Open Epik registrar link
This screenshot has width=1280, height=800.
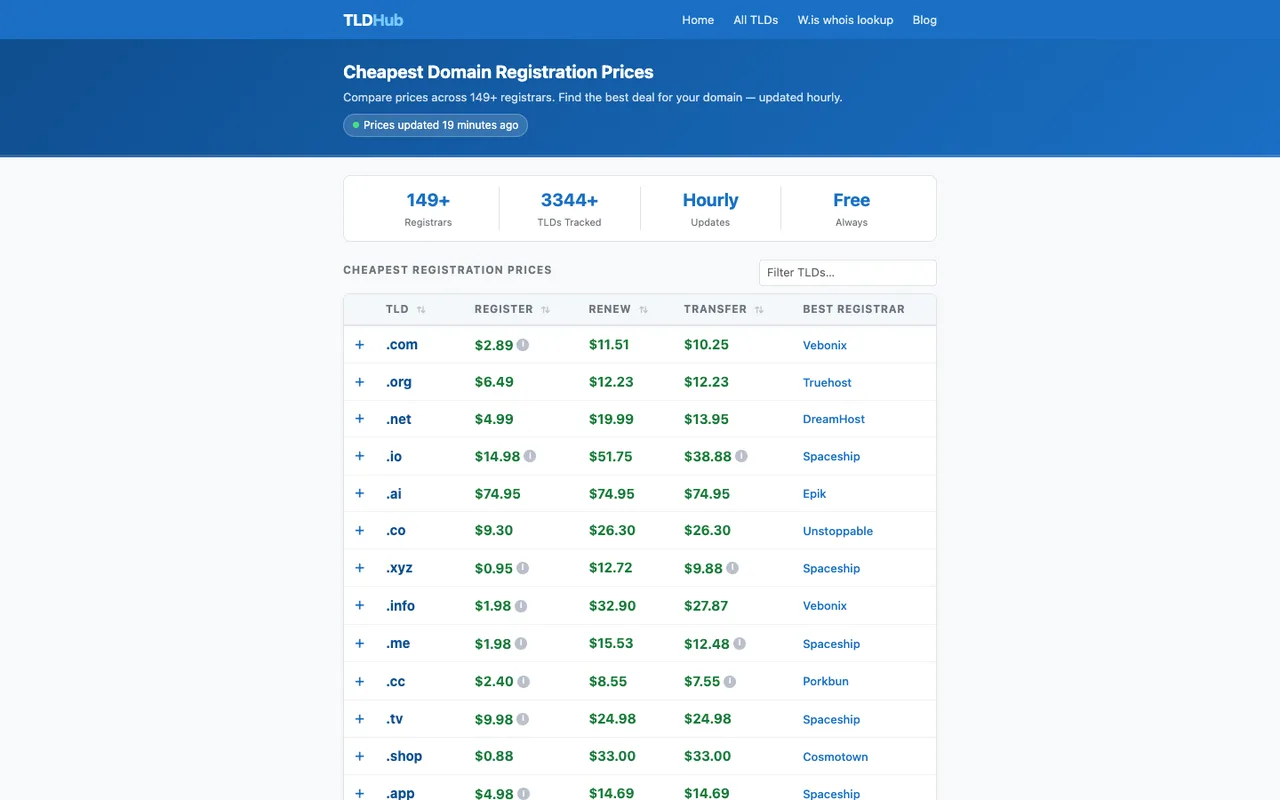tap(815, 494)
